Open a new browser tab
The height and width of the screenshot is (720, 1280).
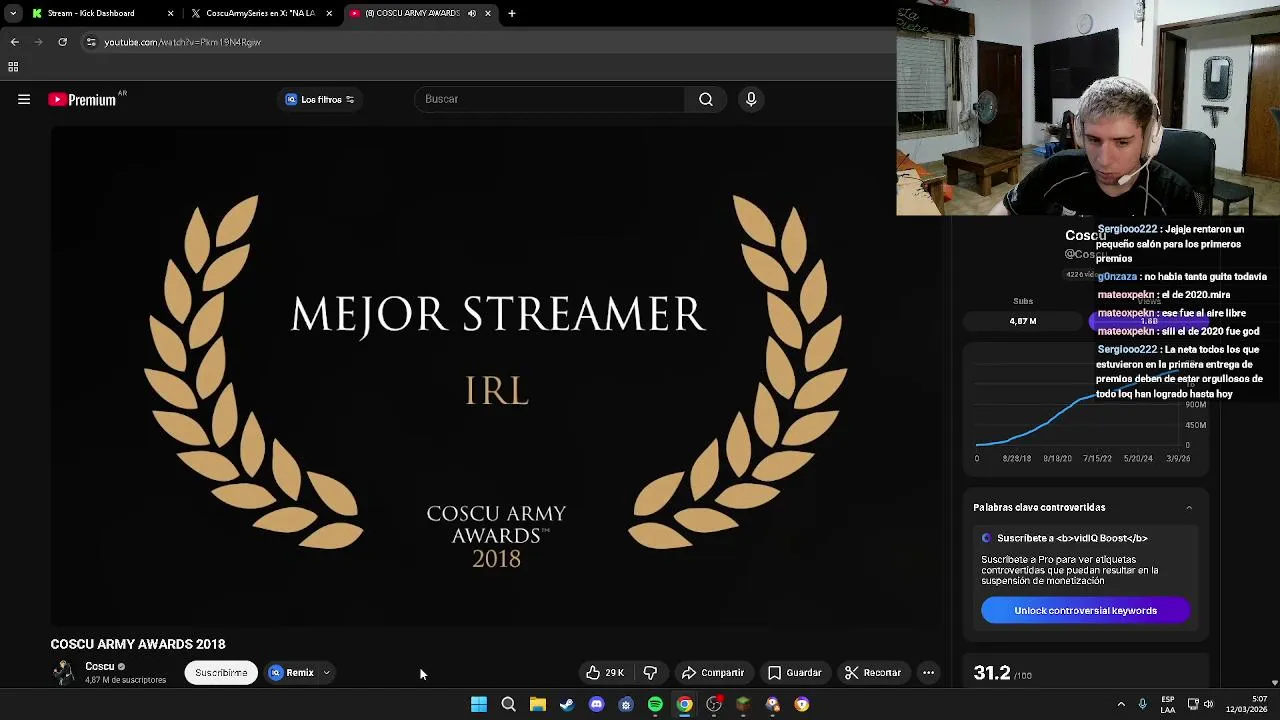pos(512,13)
